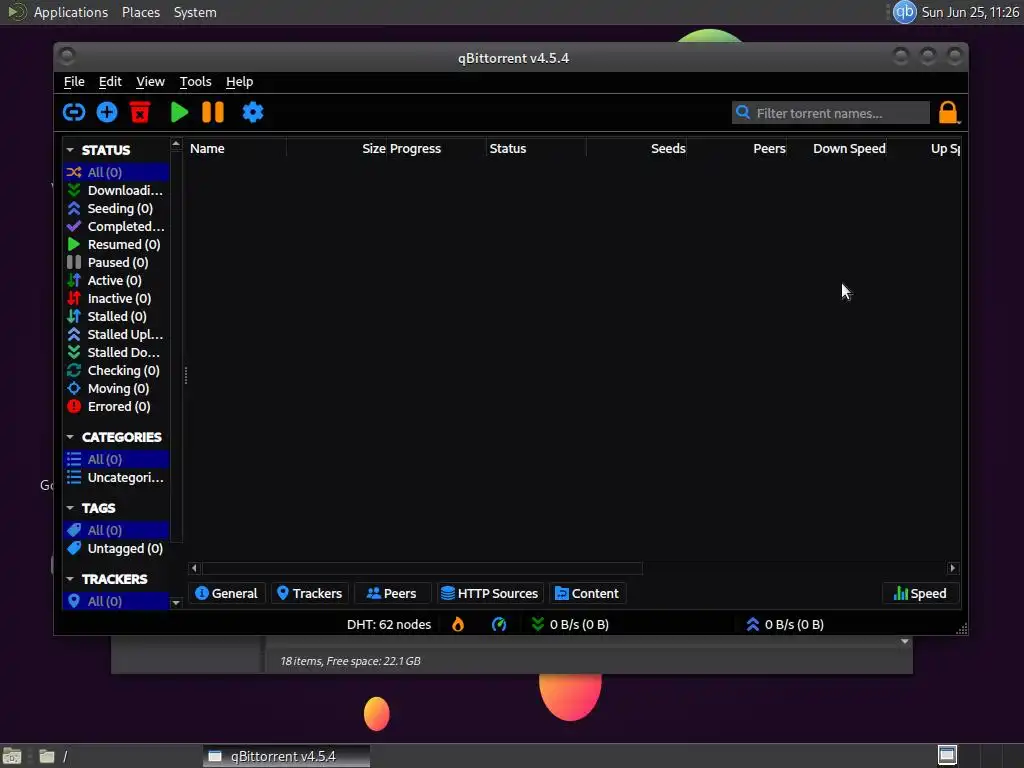Open the Edit menu

pyautogui.click(x=110, y=82)
